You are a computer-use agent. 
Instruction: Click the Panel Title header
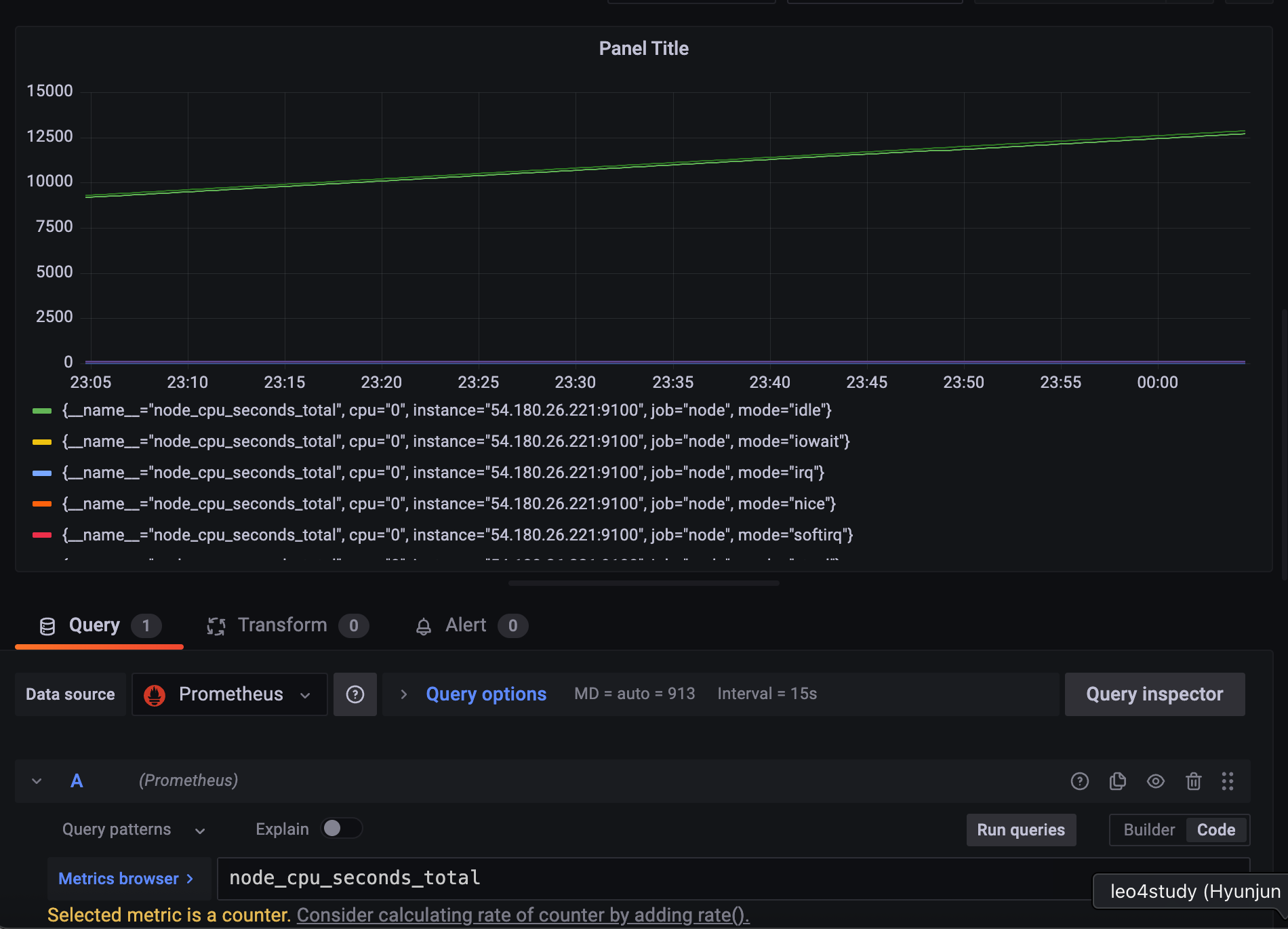(644, 49)
